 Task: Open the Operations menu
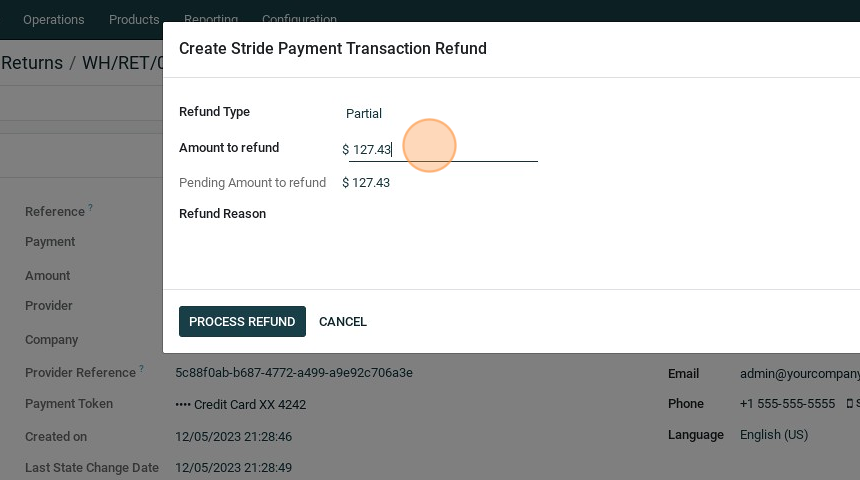[53, 20]
